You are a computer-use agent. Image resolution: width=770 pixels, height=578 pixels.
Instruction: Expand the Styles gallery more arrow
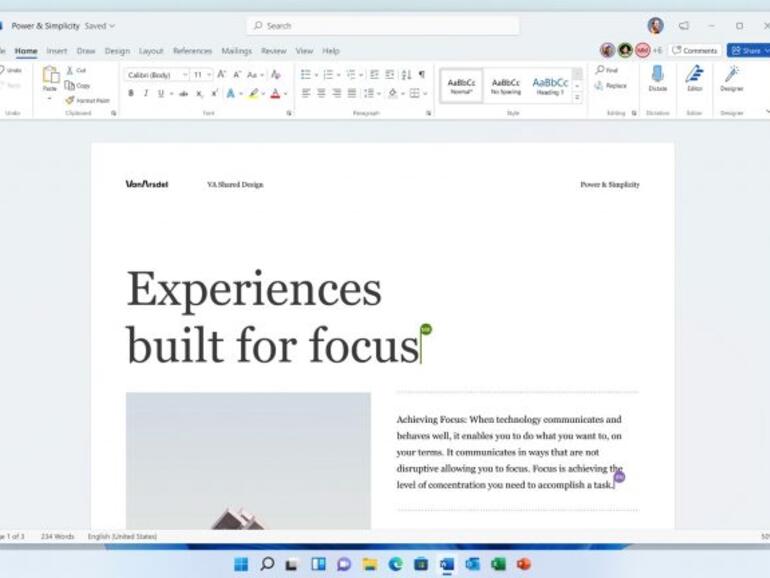(578, 98)
